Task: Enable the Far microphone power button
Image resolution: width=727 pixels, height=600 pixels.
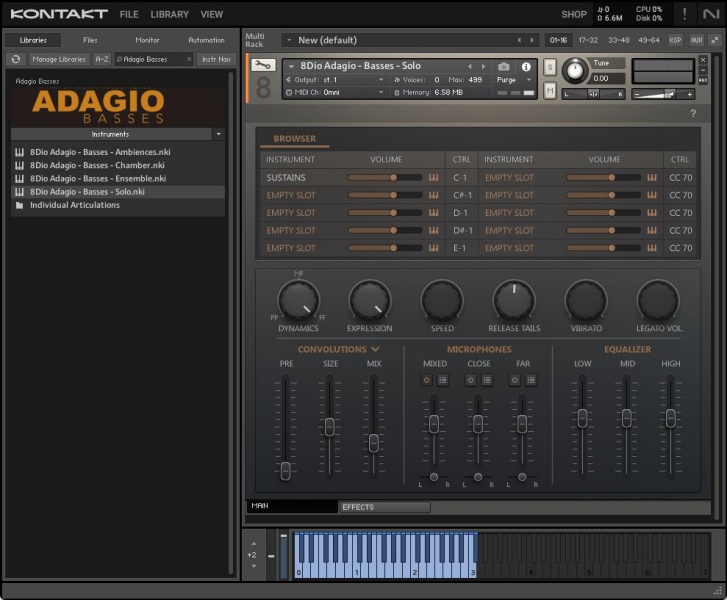Action: tap(515, 380)
